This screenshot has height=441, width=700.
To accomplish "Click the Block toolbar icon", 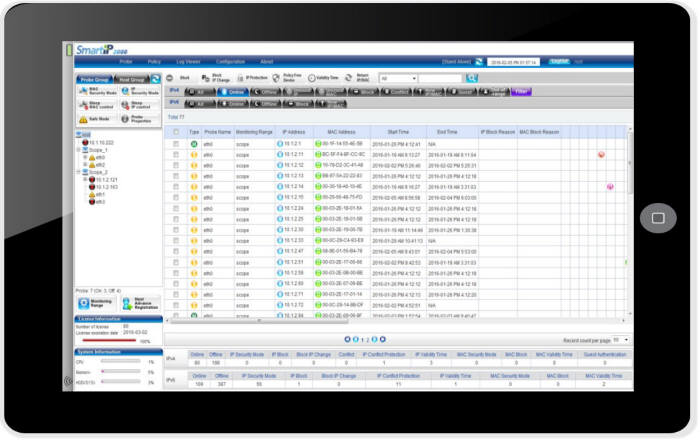I will click(170, 78).
